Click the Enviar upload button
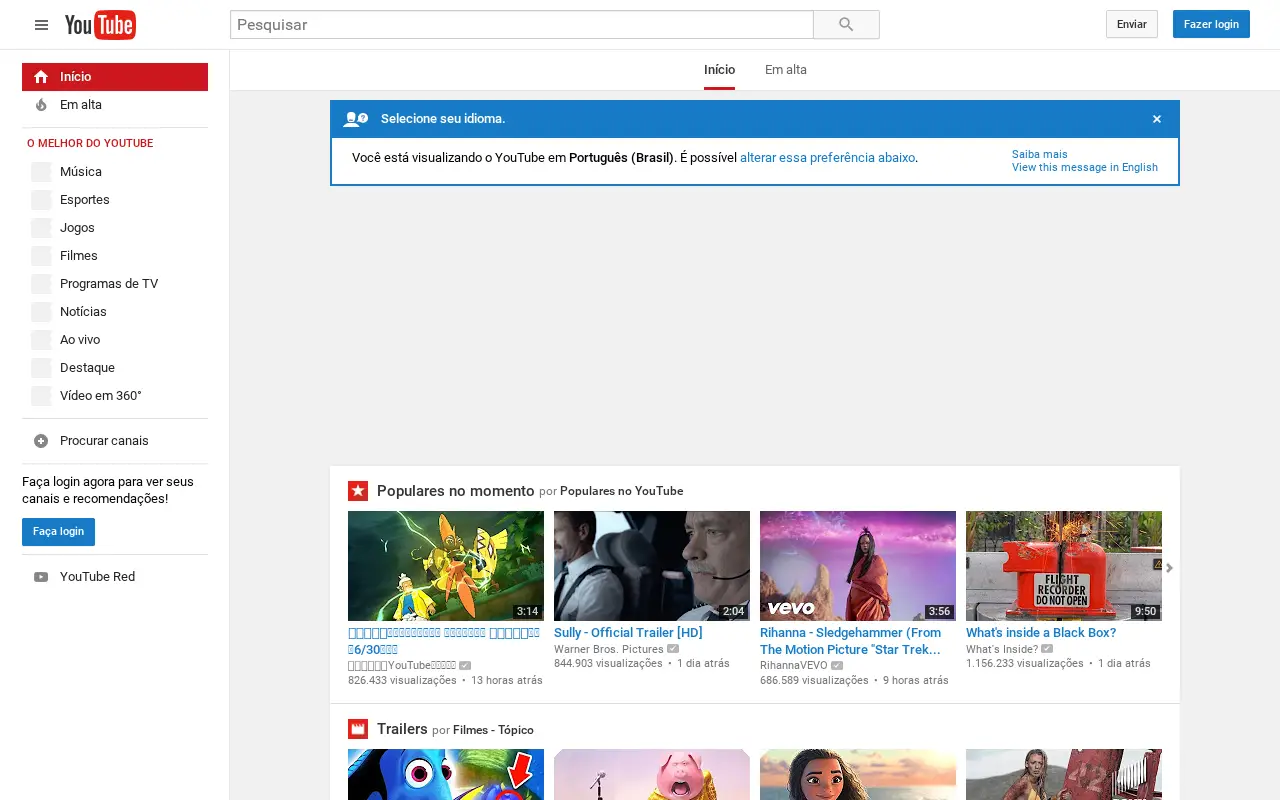This screenshot has width=1280, height=800. click(1132, 24)
